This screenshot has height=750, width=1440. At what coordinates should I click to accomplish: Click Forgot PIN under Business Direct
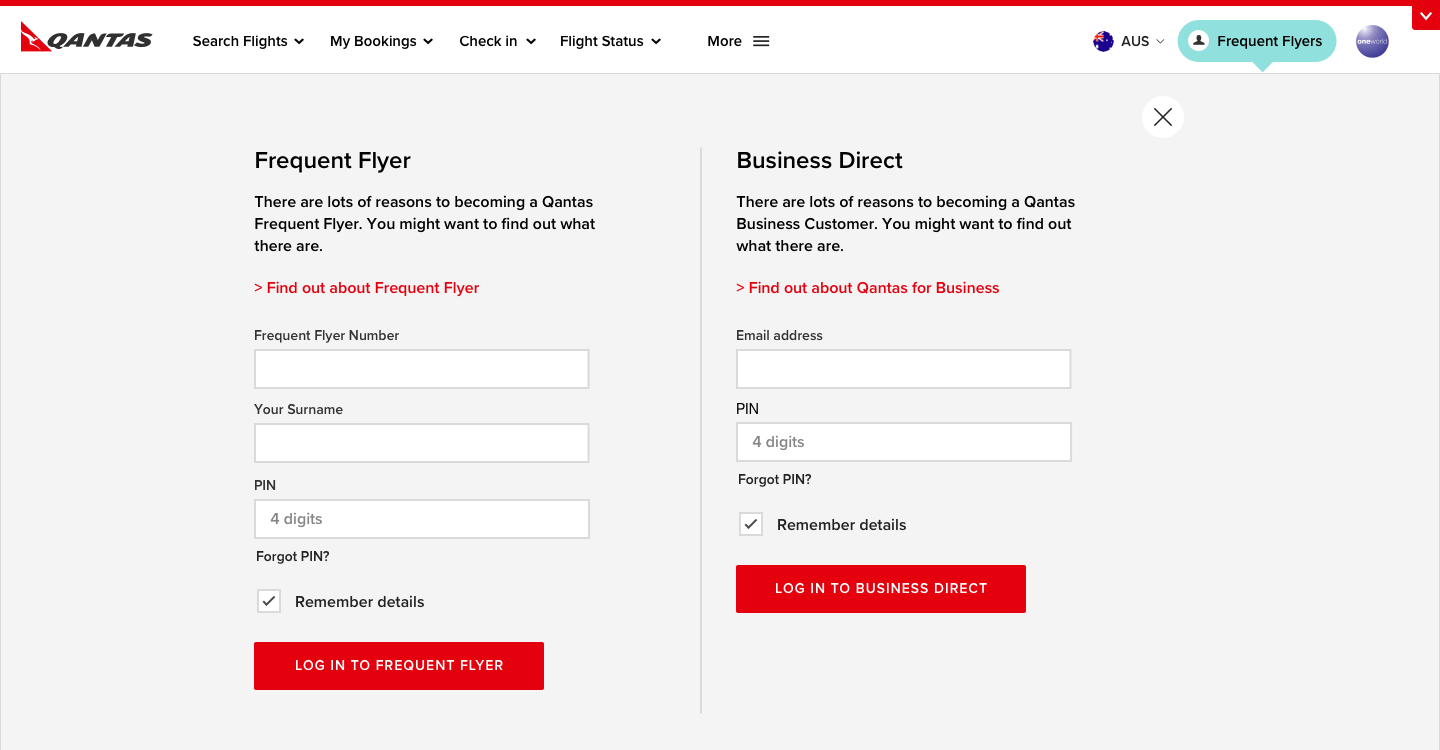point(775,479)
